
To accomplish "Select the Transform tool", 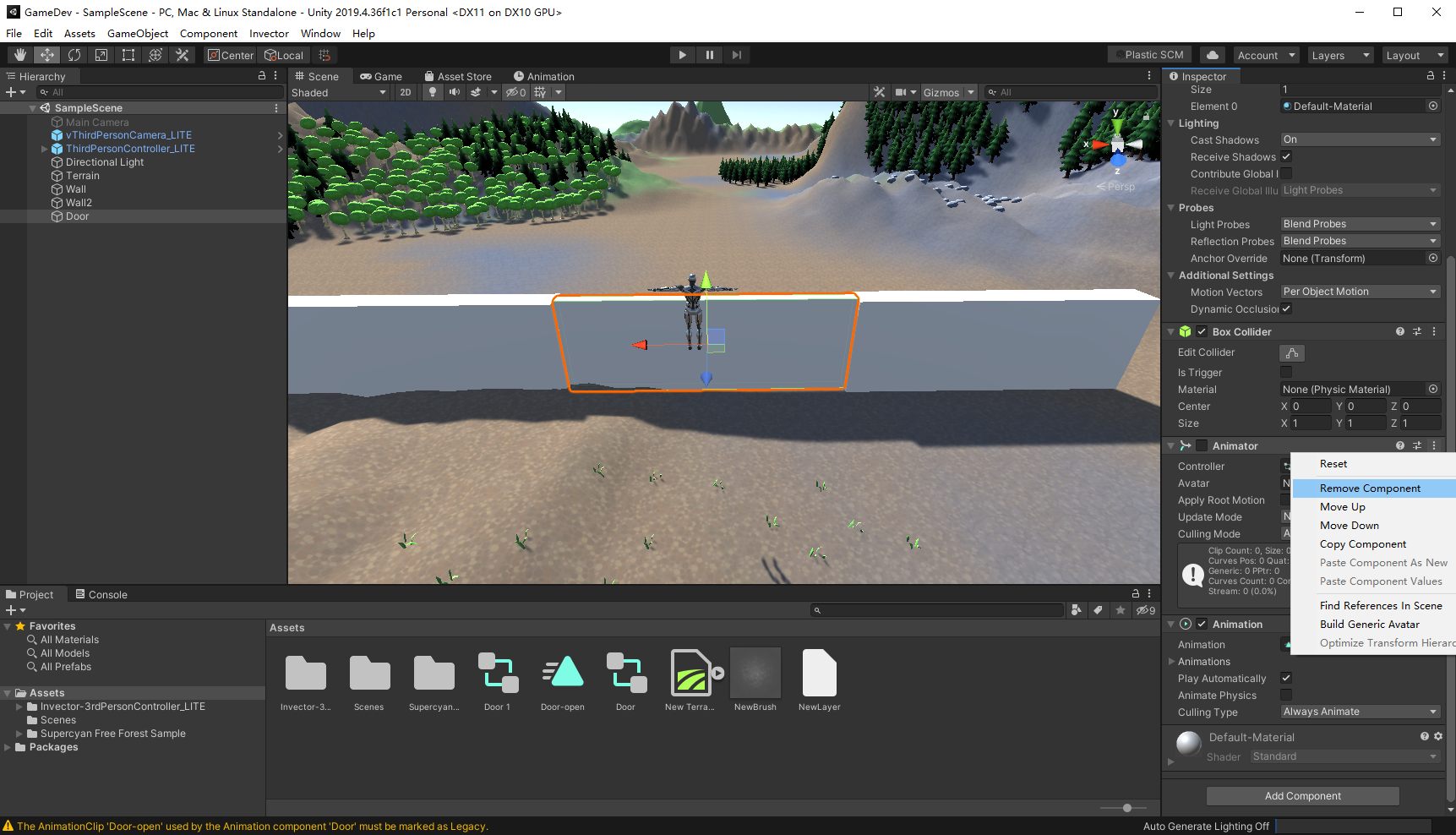I will point(155,55).
